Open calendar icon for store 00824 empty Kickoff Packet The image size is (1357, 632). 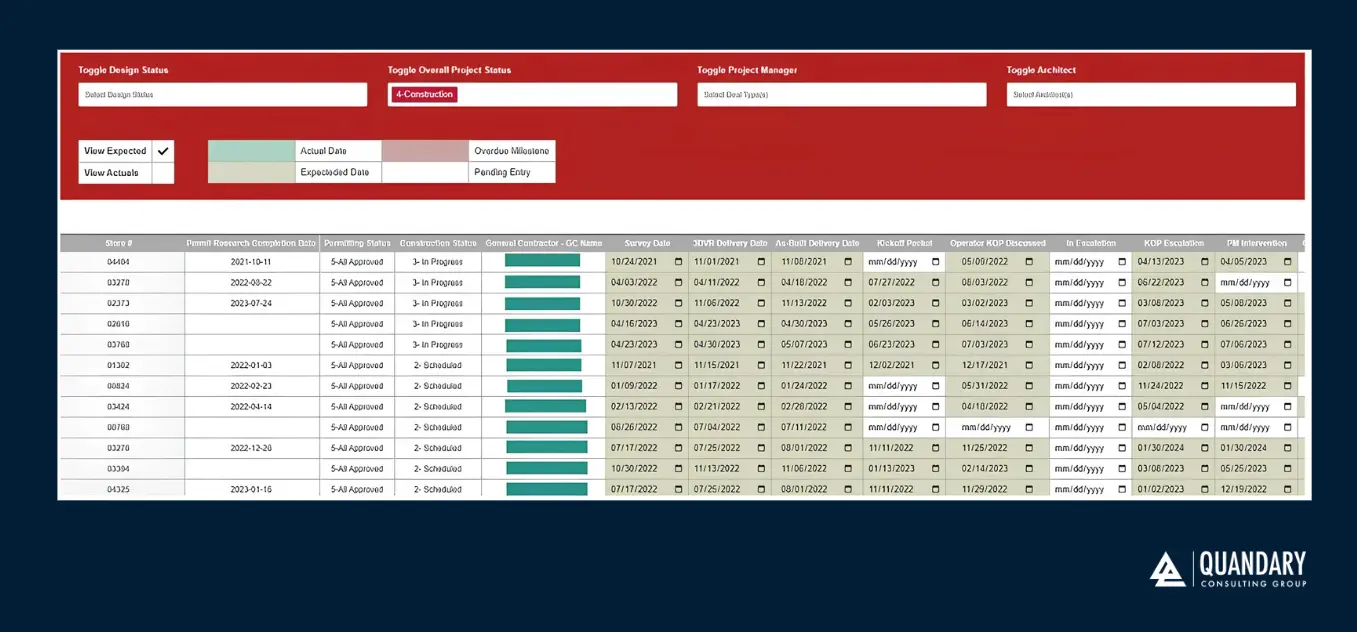pyautogui.click(x=936, y=386)
